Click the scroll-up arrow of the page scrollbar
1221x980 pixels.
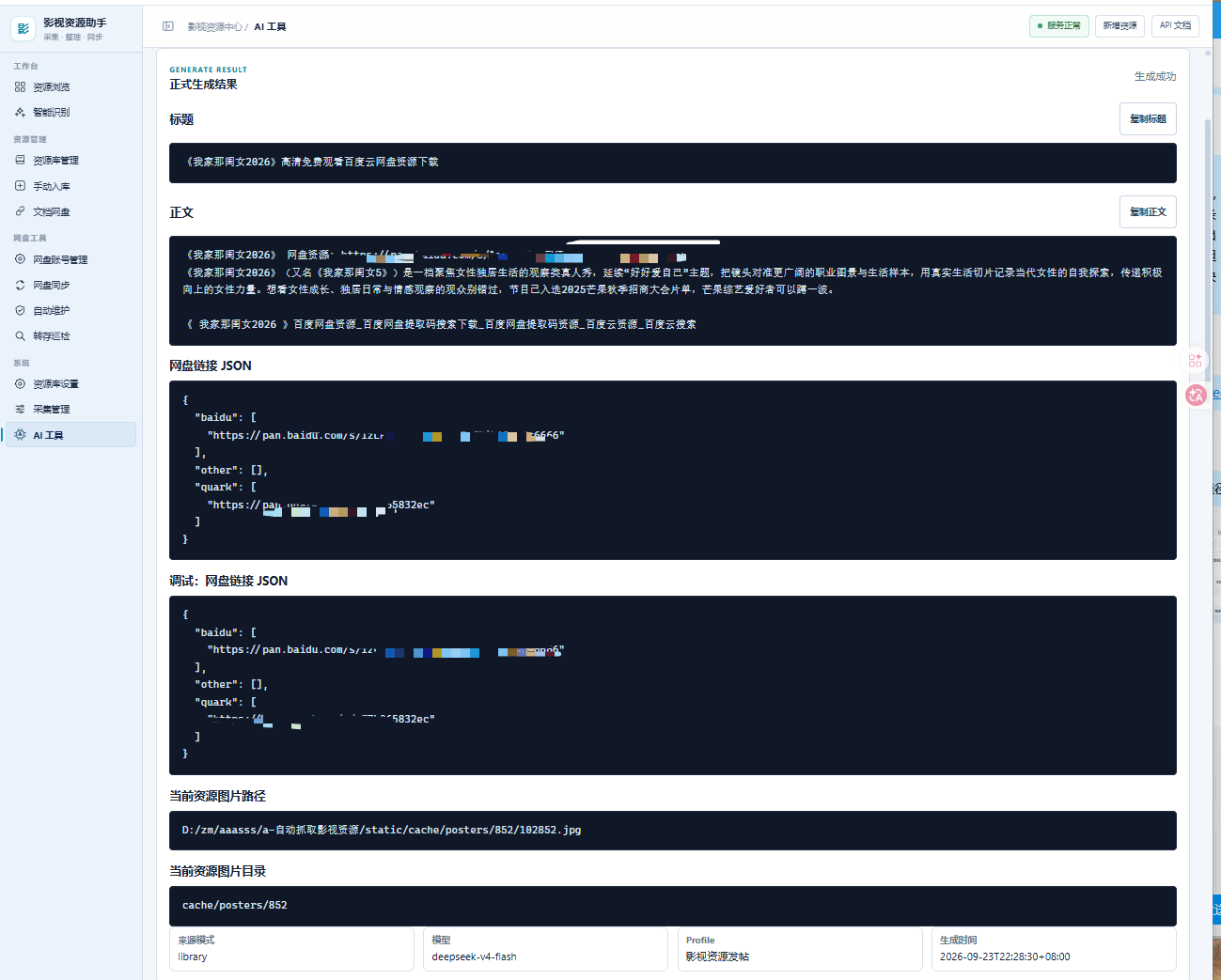[1208, 53]
